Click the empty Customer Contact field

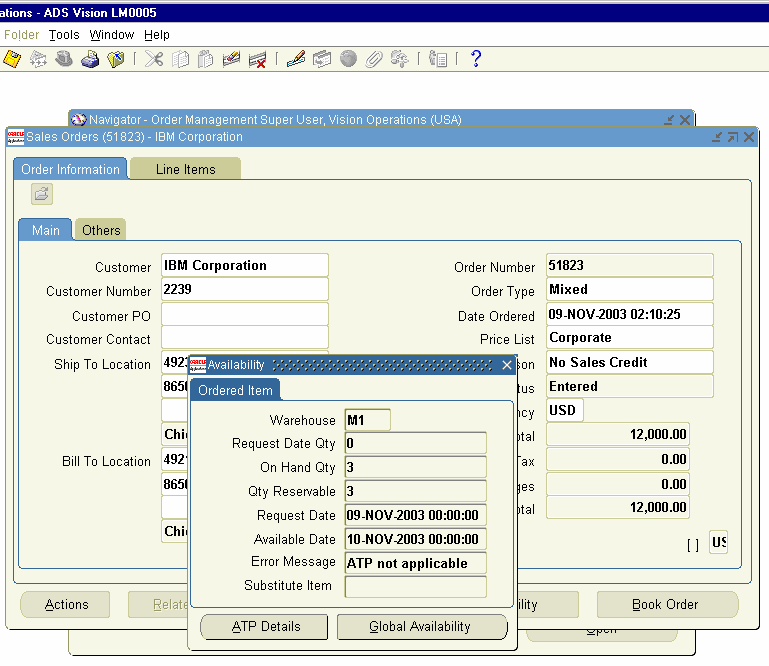(x=245, y=337)
